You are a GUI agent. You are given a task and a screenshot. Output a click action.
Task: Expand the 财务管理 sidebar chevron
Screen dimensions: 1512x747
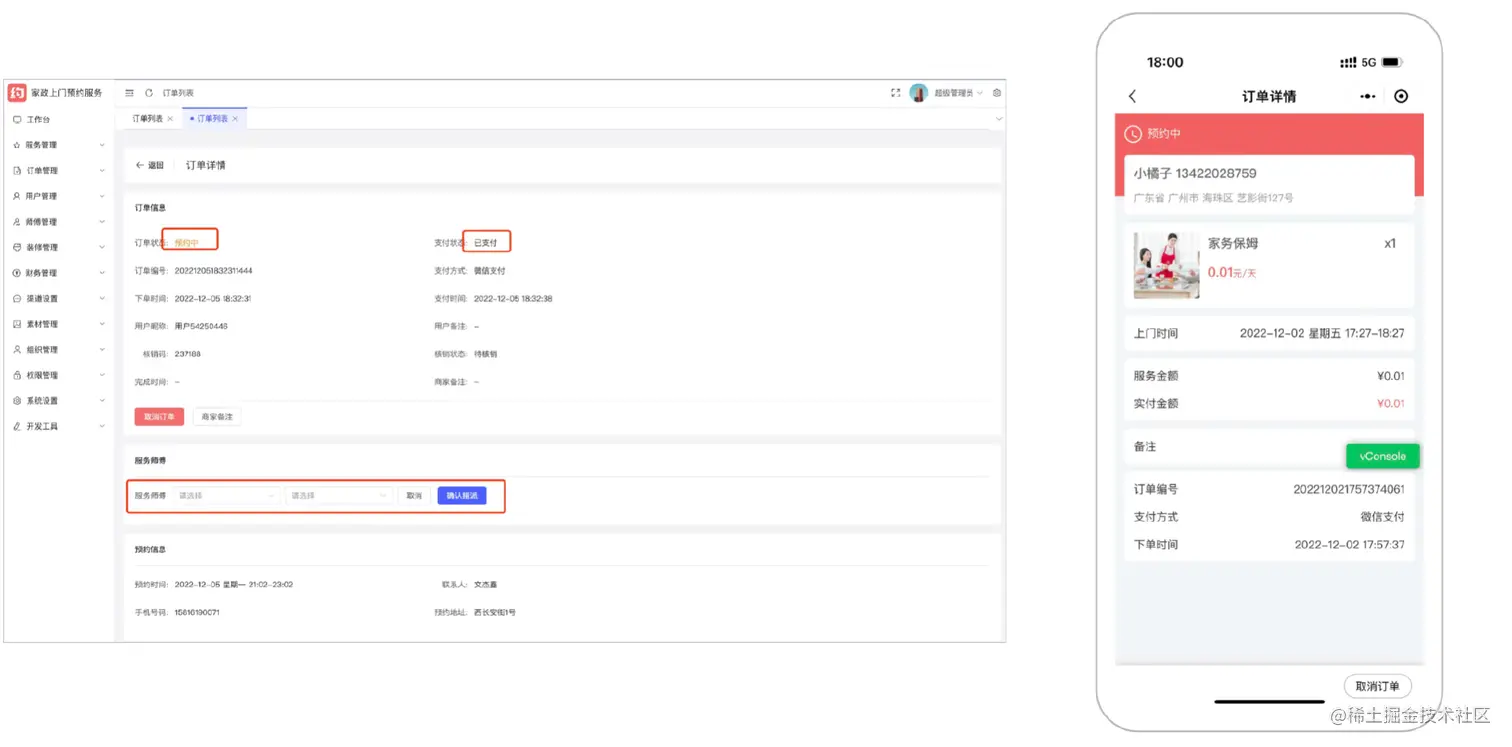click(x=102, y=273)
